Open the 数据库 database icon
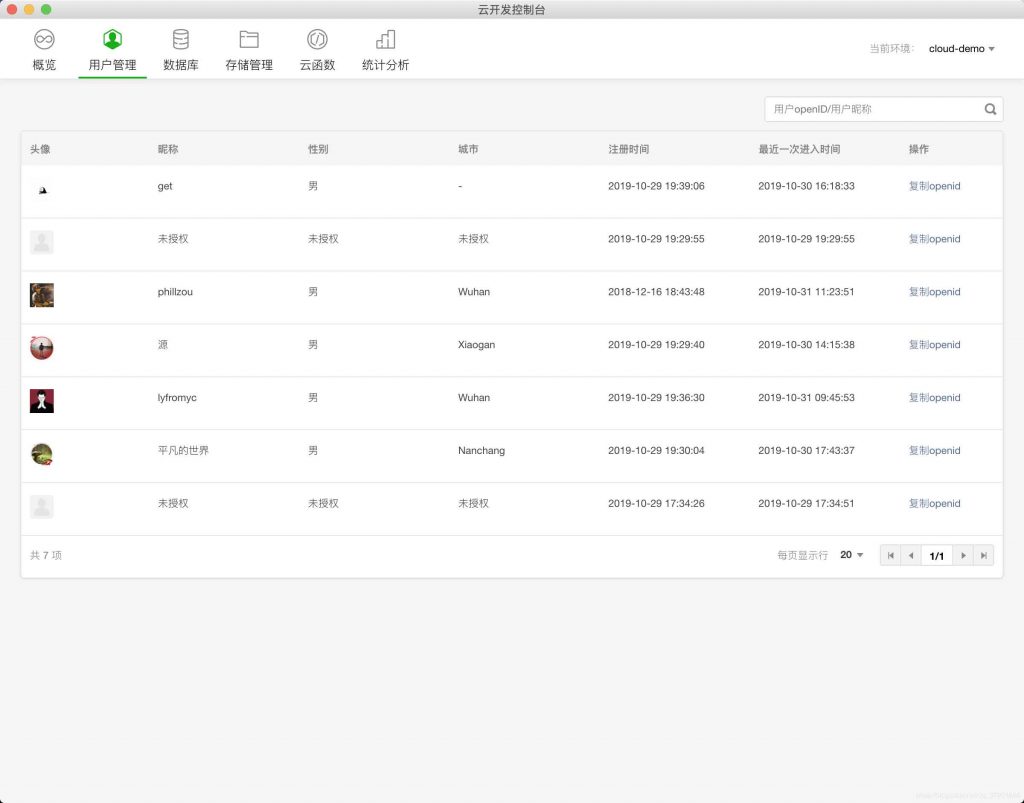The width and height of the screenshot is (1024, 803). click(180, 40)
